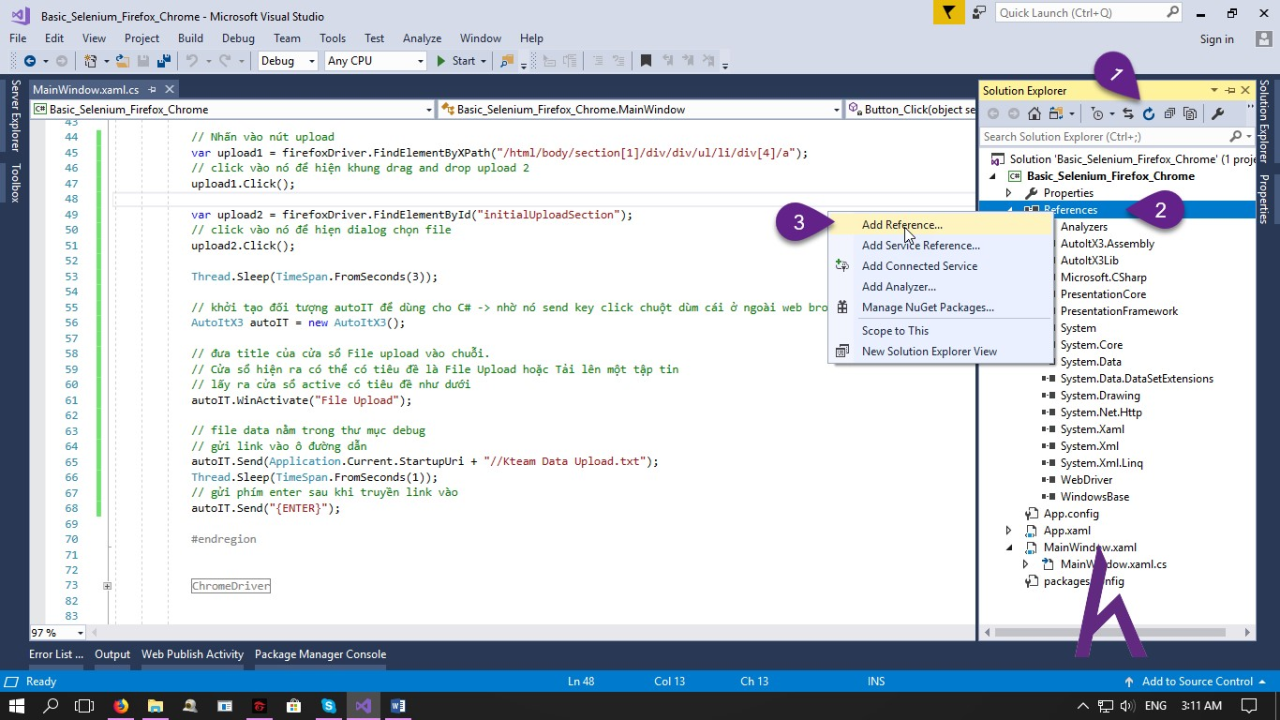
Task: Click the New Project toolbar icon
Action: (x=93, y=61)
